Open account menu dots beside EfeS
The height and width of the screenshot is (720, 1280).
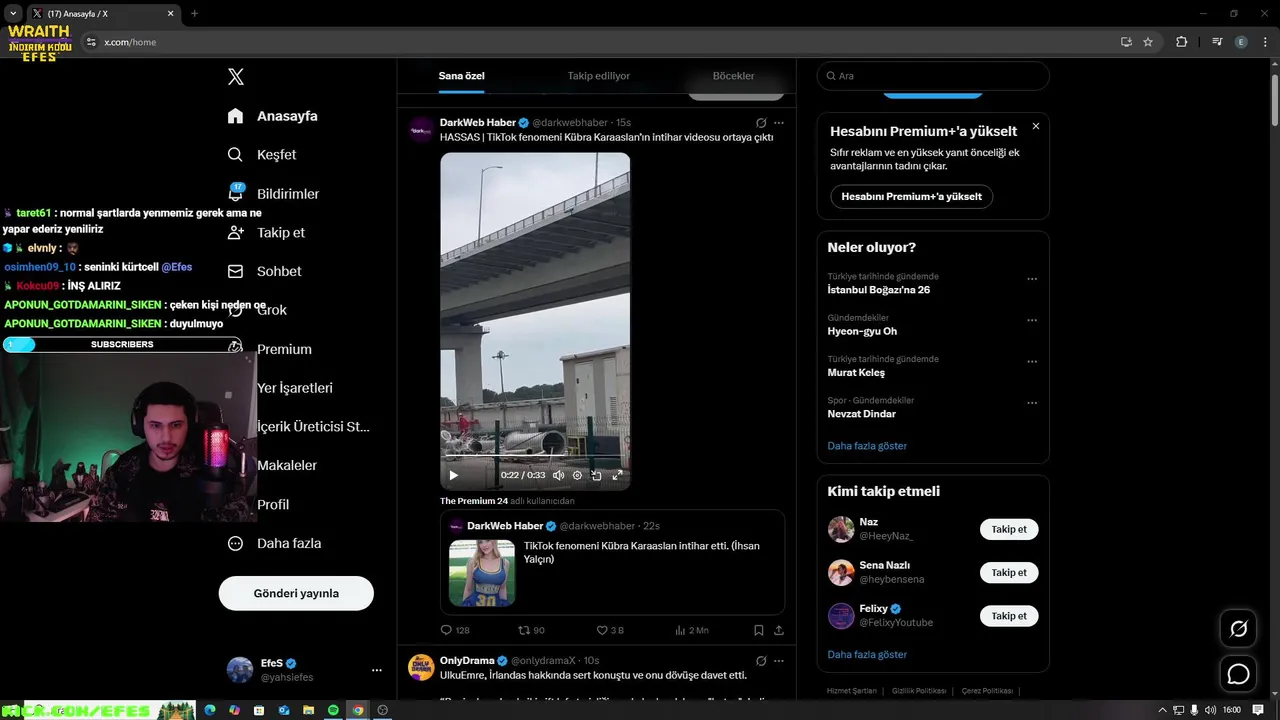click(377, 670)
